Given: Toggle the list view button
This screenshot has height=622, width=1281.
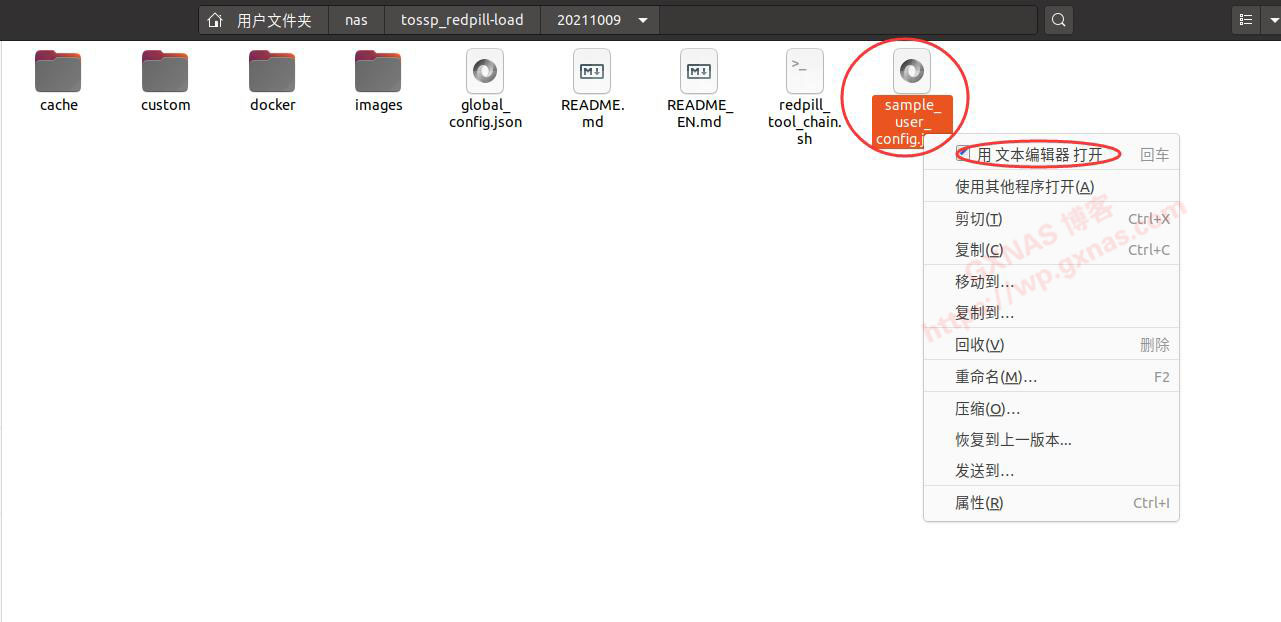Looking at the screenshot, I should click(1246, 20).
